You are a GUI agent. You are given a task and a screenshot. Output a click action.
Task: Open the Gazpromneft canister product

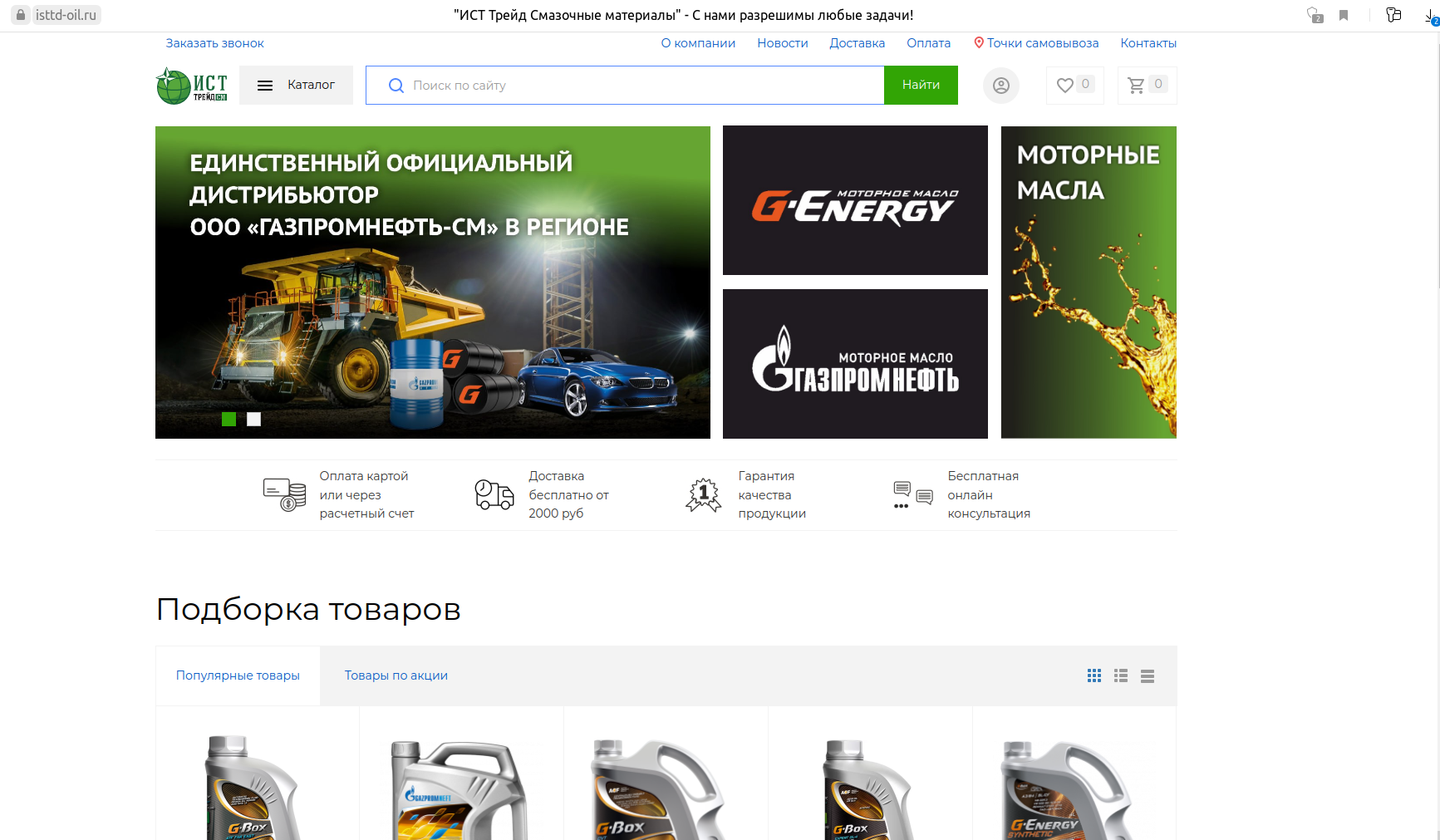tap(460, 790)
